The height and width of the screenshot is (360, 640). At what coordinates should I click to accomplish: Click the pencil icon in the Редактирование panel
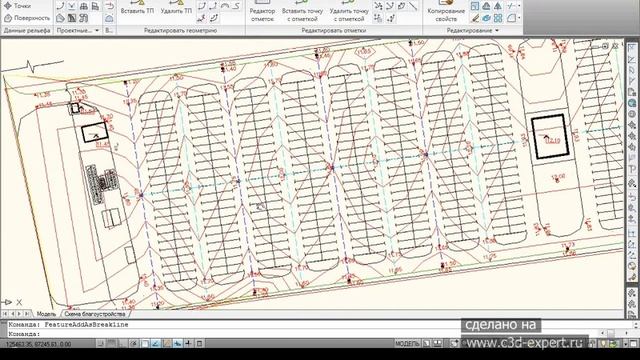(x=475, y=18)
